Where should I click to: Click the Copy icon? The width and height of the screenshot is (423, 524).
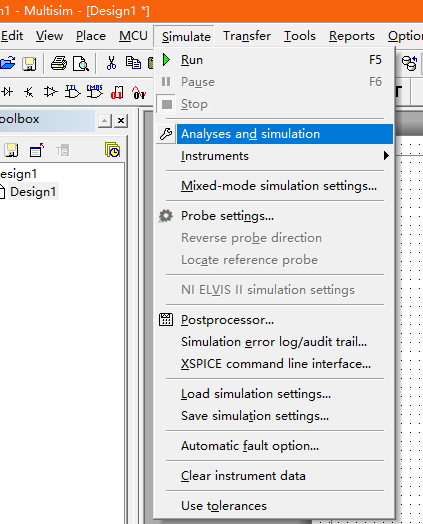pos(133,62)
